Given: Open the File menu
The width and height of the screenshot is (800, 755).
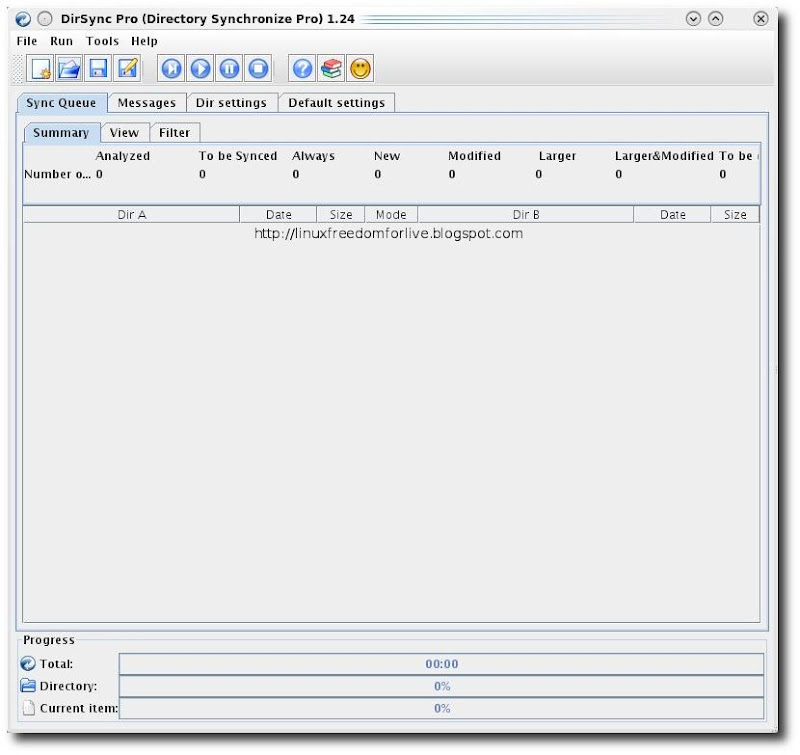Looking at the screenshot, I should pyautogui.click(x=27, y=41).
